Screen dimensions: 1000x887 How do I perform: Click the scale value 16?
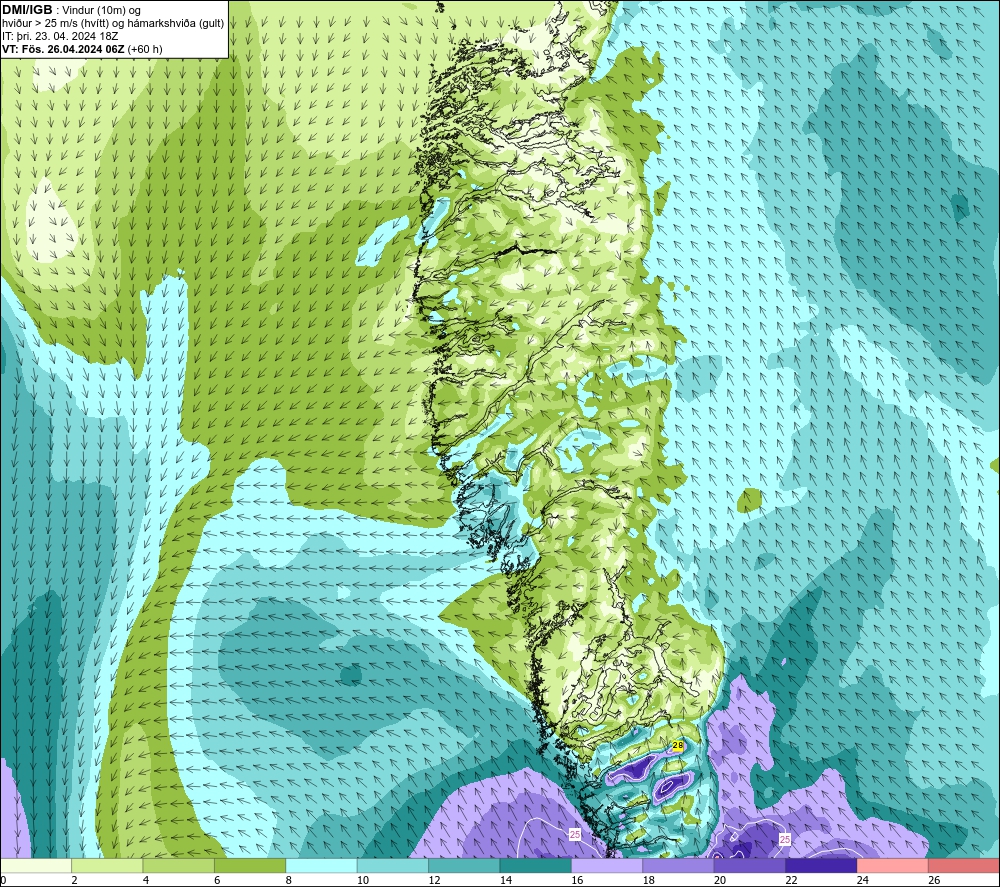tap(577, 880)
